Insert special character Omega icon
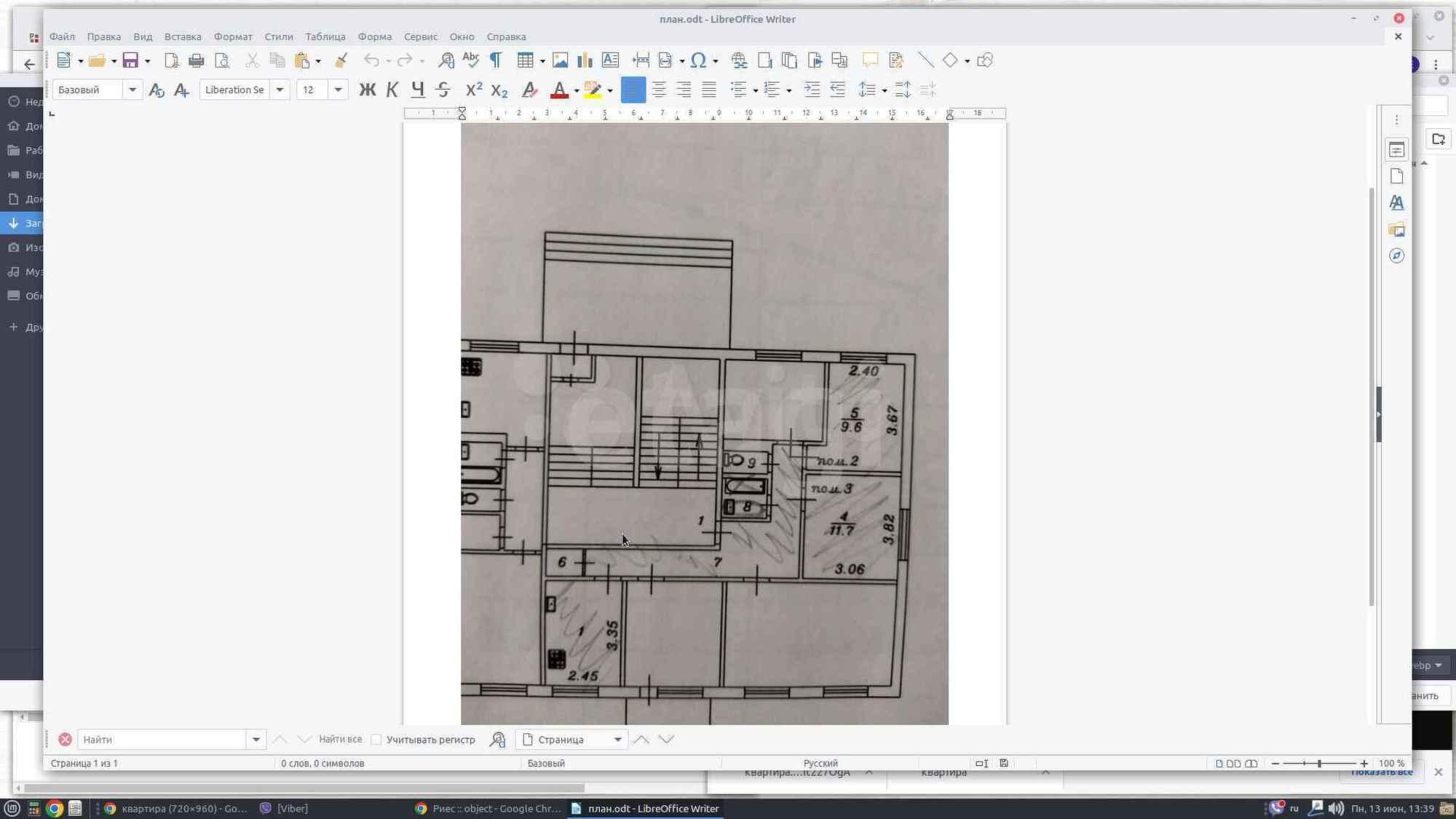The width and height of the screenshot is (1456, 819). tap(697, 60)
